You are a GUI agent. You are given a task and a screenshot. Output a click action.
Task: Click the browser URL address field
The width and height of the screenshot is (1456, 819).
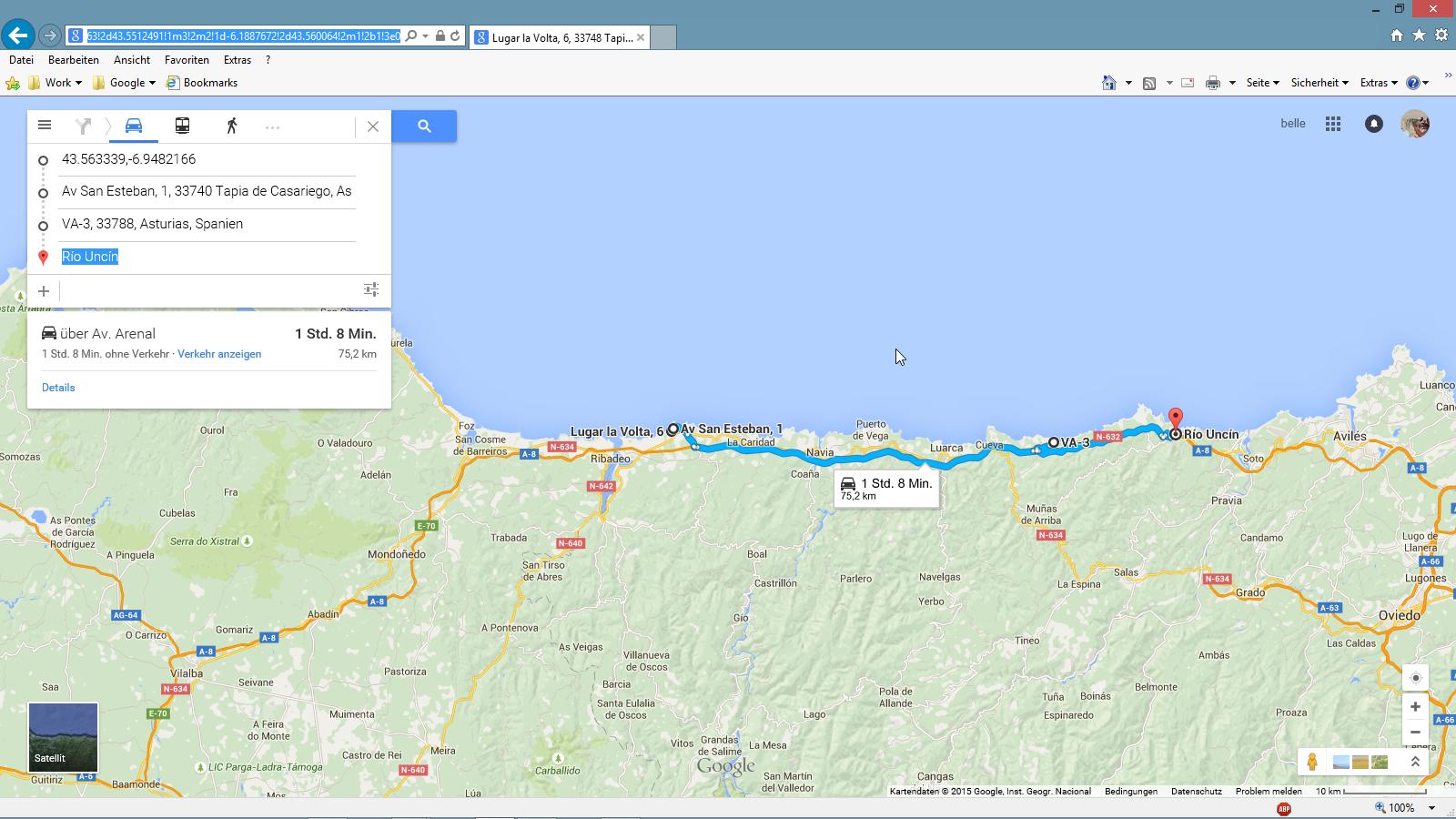click(x=245, y=36)
